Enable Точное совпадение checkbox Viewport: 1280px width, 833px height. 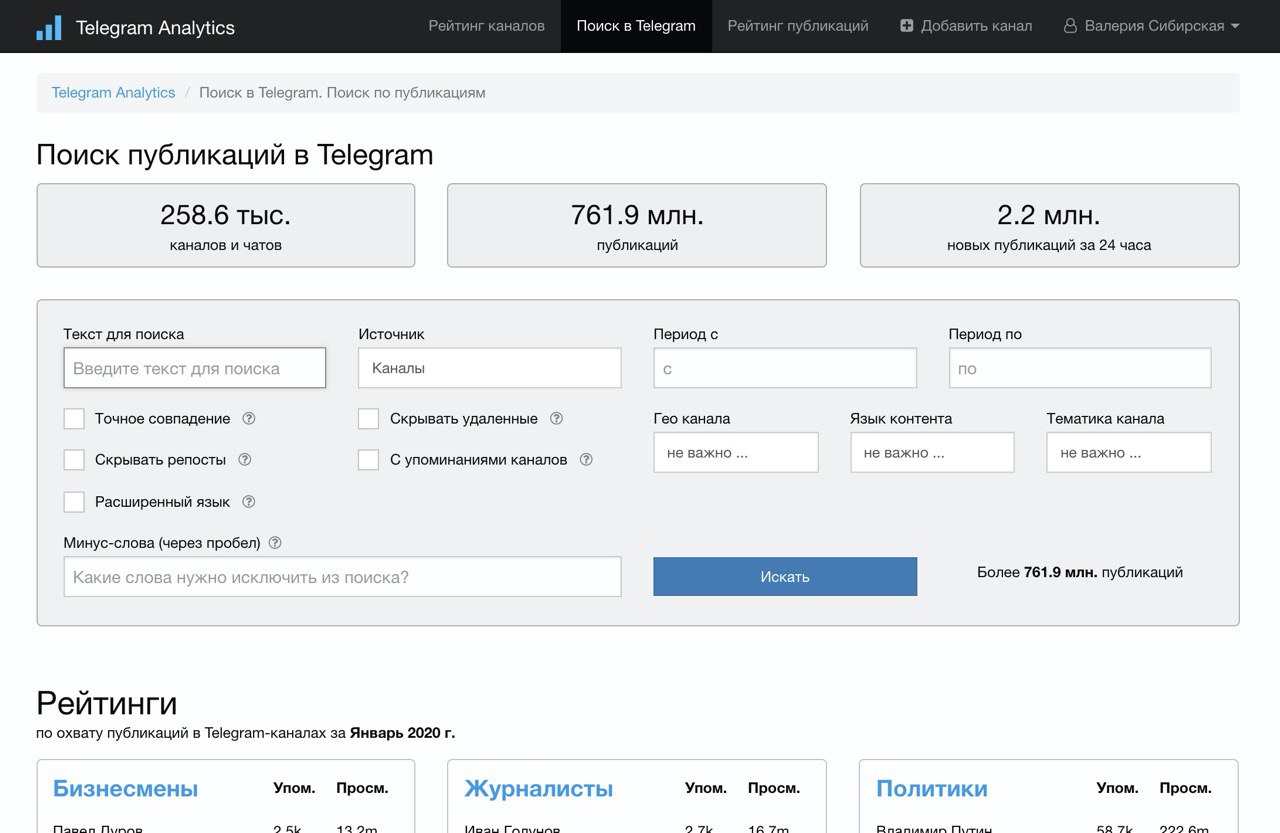click(74, 419)
